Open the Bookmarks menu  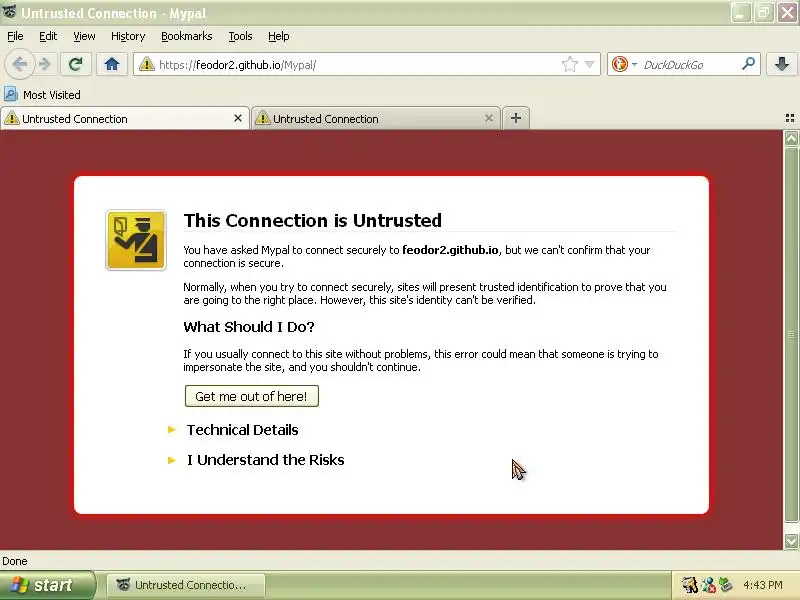click(187, 36)
